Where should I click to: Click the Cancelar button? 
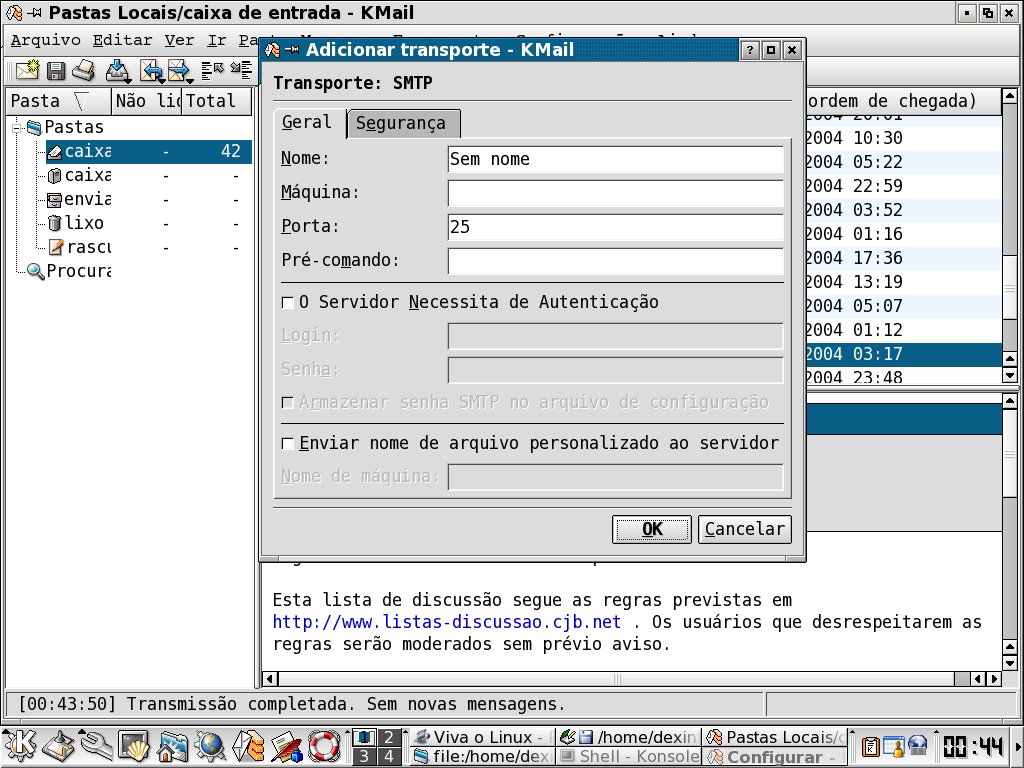click(744, 529)
